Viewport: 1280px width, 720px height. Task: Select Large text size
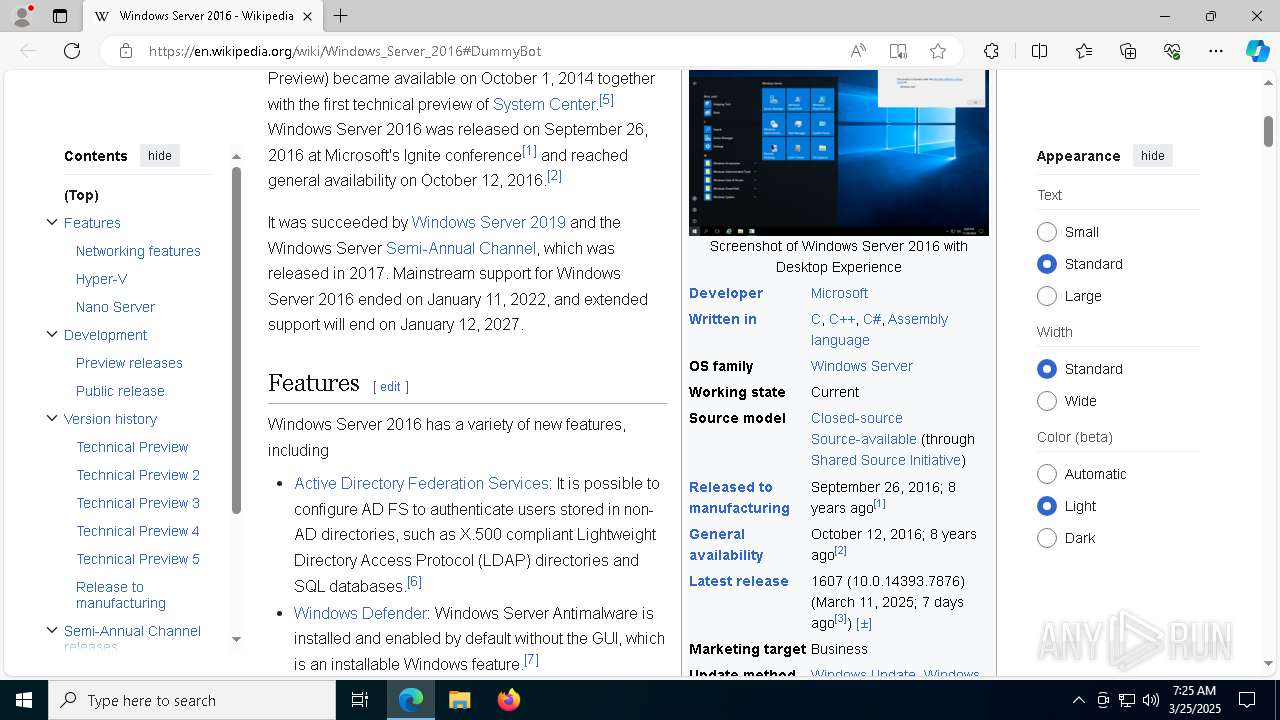[1047, 296]
